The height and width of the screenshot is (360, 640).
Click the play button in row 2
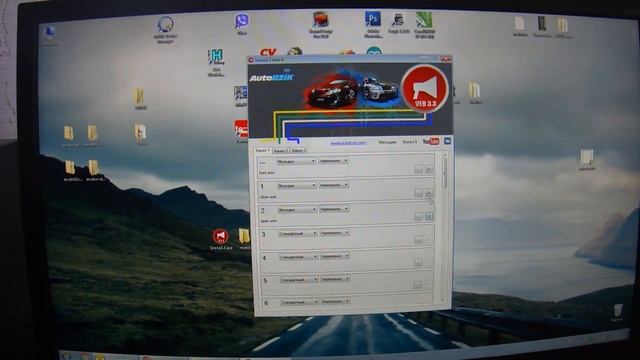tap(429, 216)
